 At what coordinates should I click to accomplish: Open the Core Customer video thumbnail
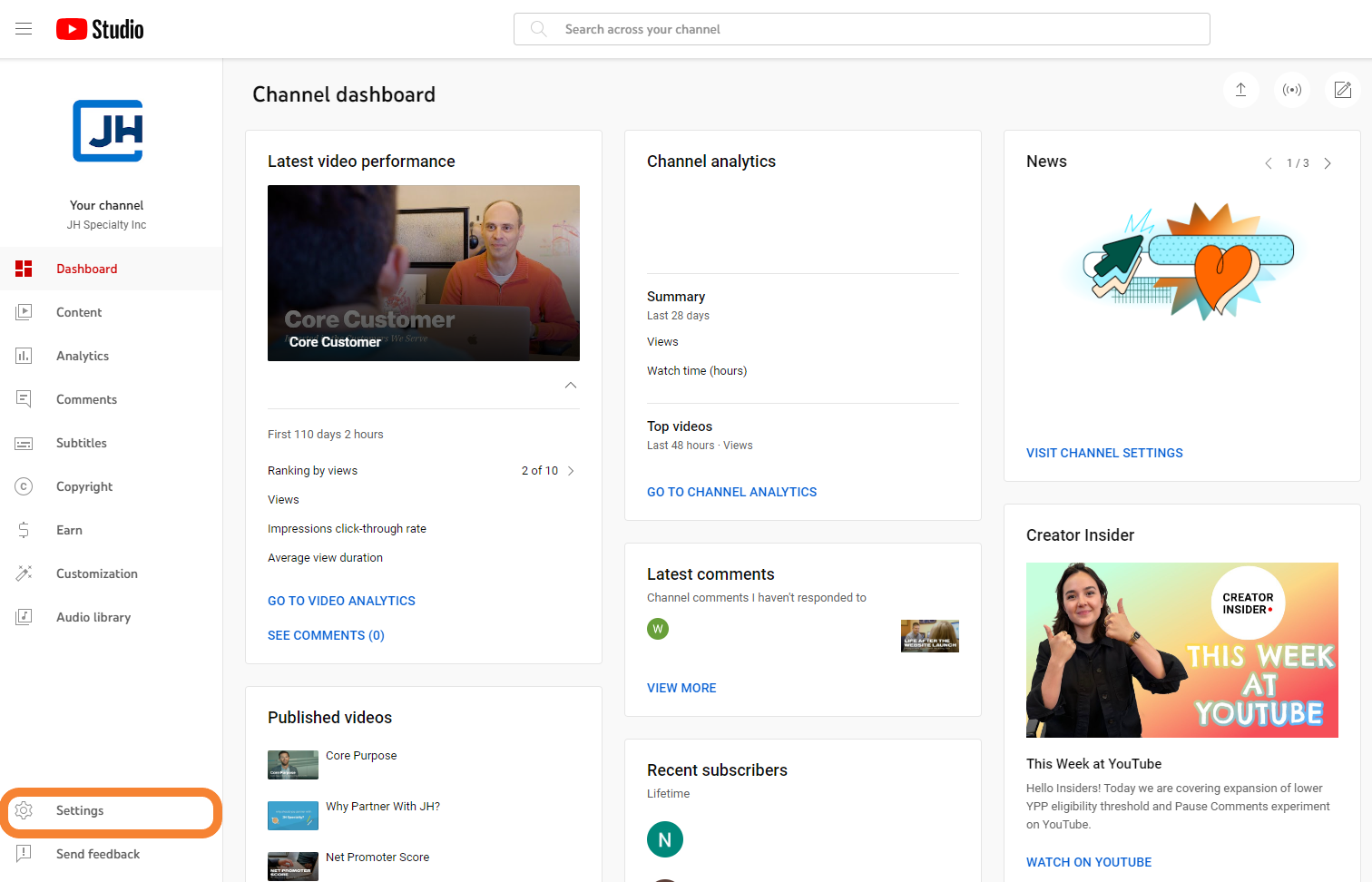pyautogui.click(x=424, y=273)
